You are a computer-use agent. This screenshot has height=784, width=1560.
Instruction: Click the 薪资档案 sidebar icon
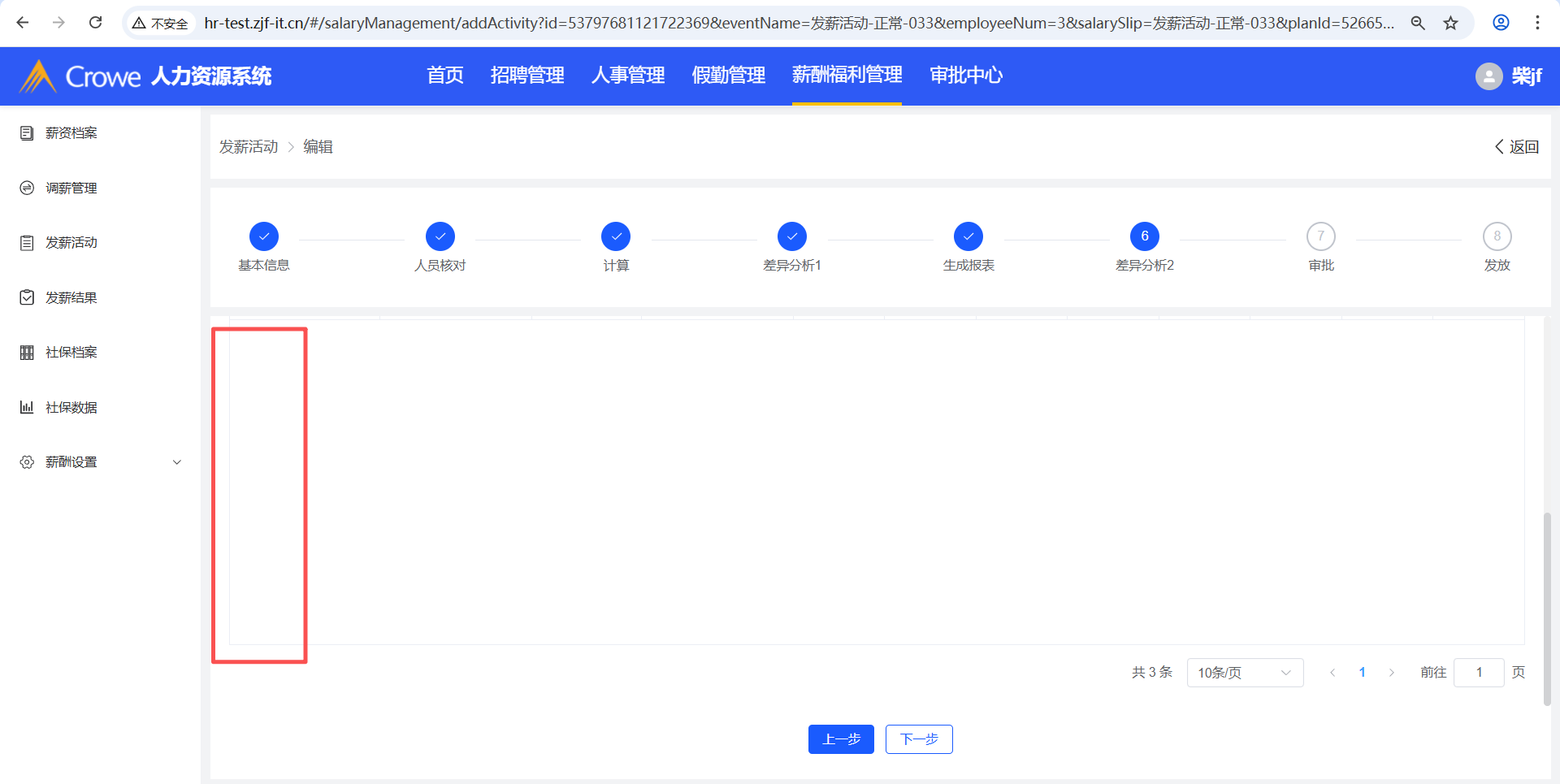click(27, 133)
